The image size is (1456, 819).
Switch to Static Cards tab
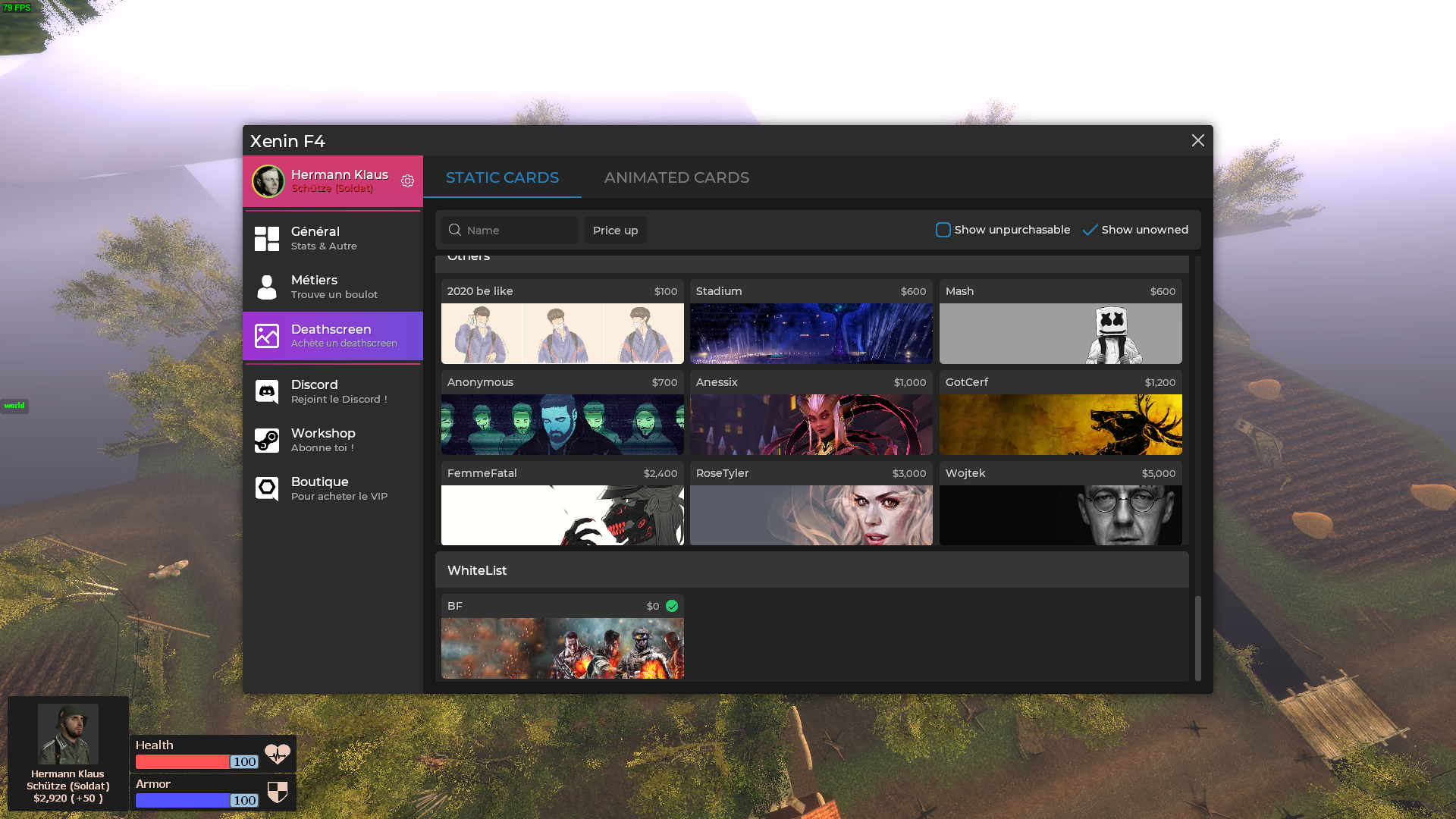pyautogui.click(x=502, y=177)
